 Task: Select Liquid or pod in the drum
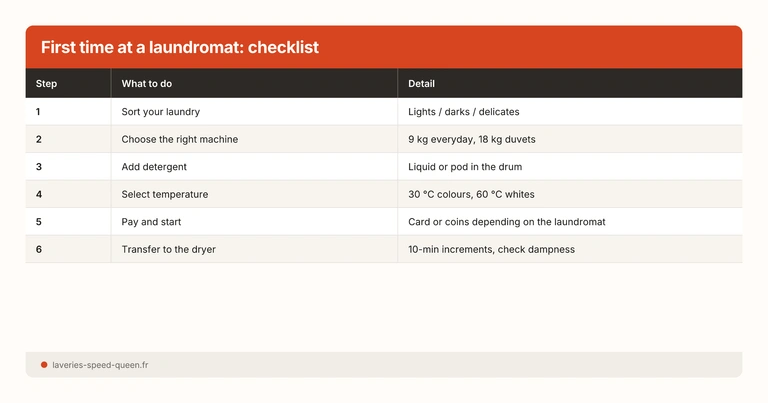tap(465, 166)
